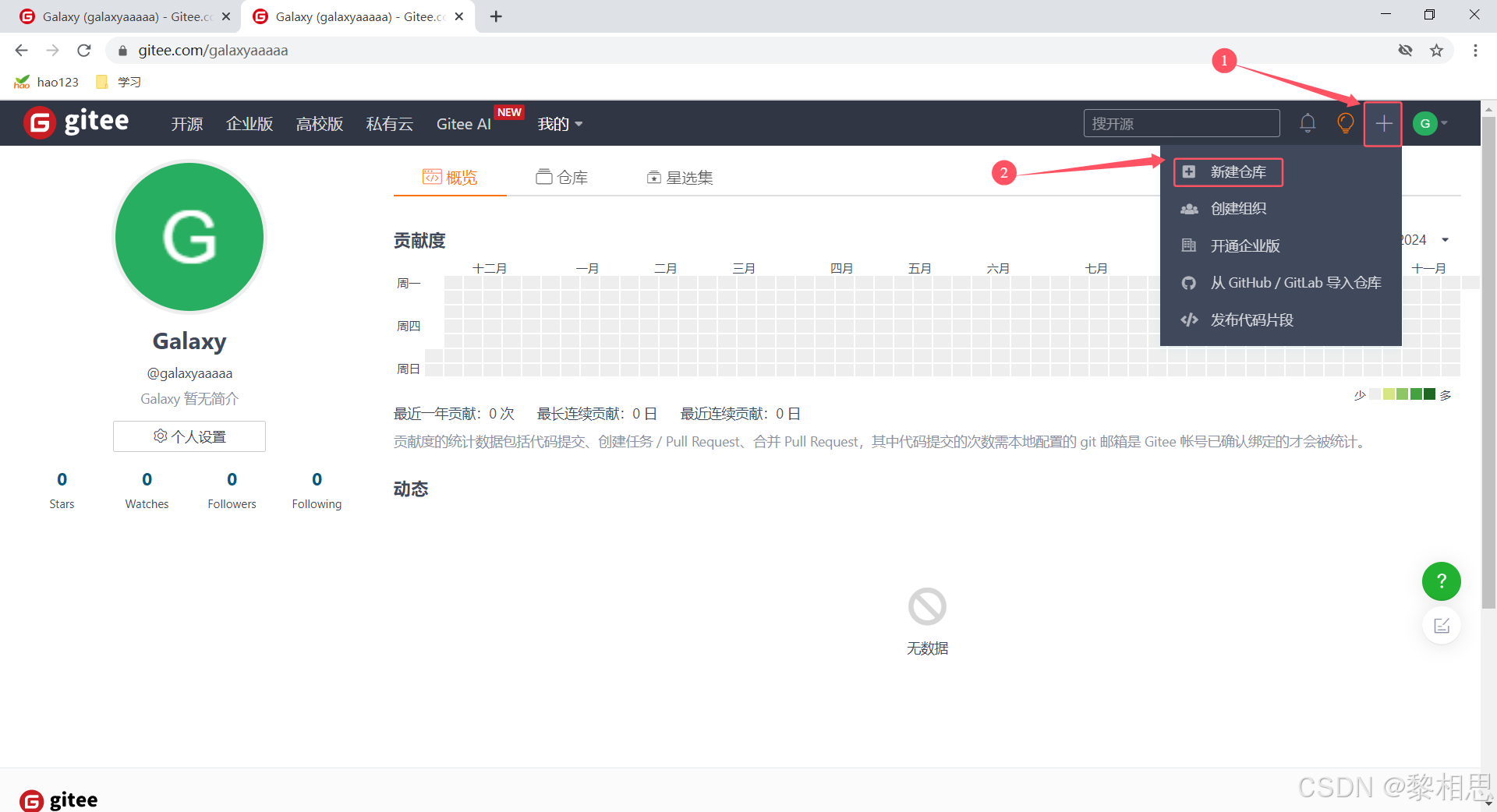Open the Stars count link
Screen dimensions: 1497x812
pyautogui.click(x=62, y=490)
